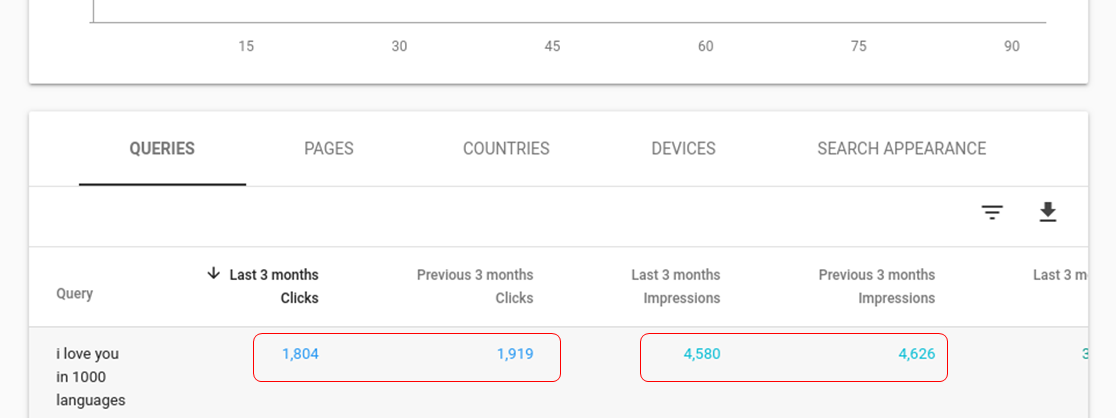Go to the Devices tab
1116x418 pixels.
point(683,149)
